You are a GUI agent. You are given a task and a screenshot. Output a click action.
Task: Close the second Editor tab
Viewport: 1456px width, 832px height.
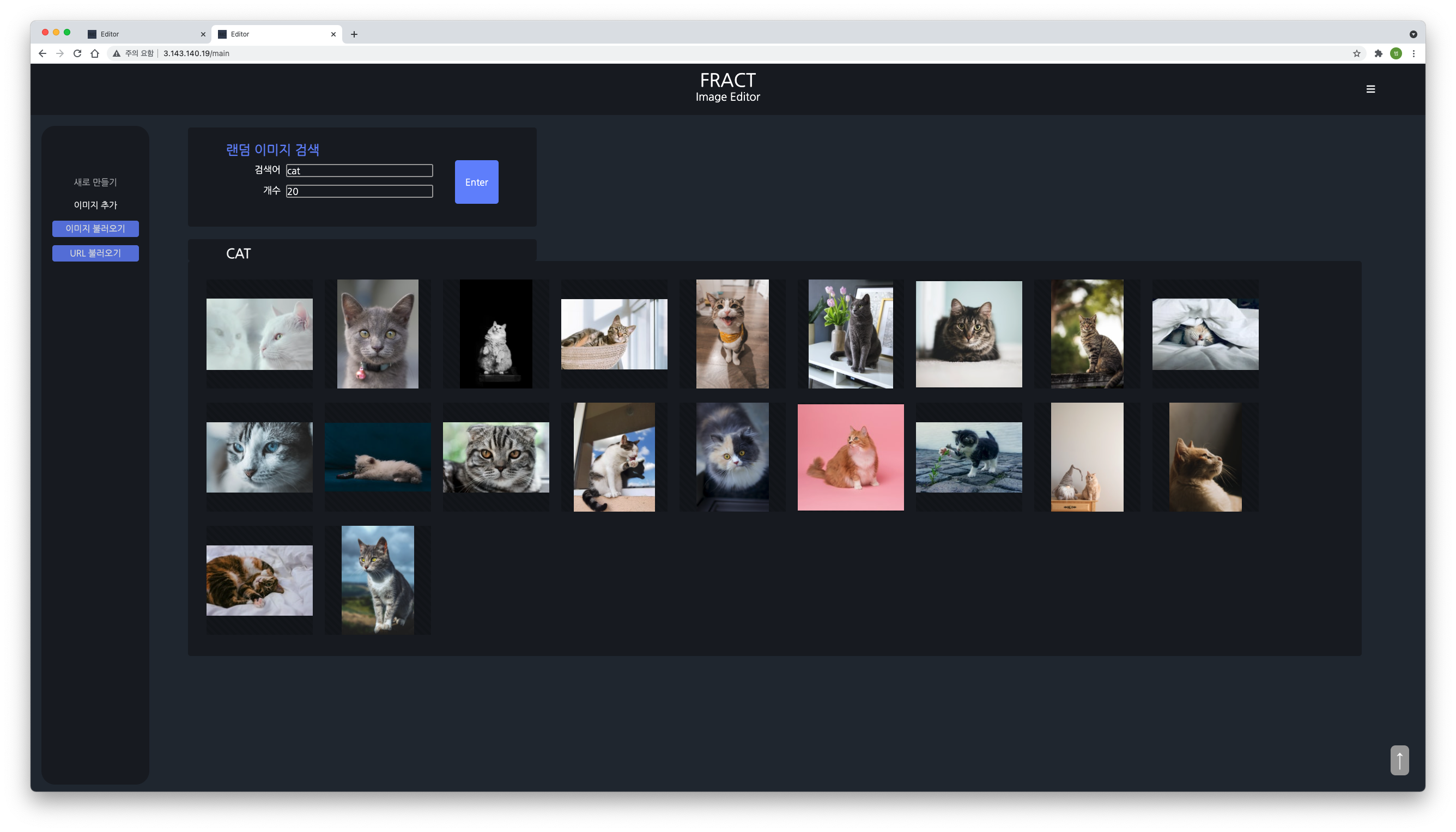click(x=333, y=34)
